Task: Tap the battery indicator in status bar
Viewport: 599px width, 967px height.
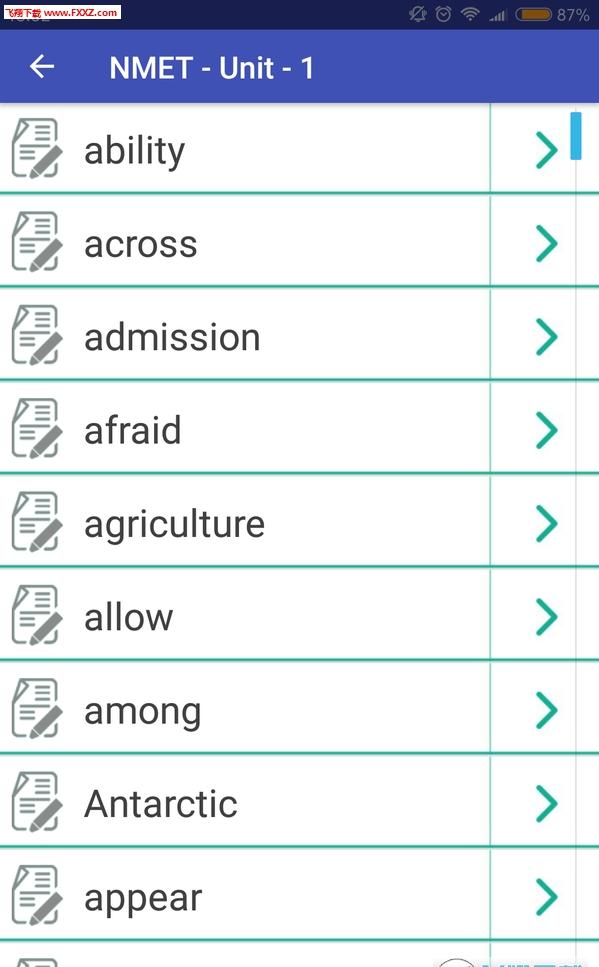Action: pyautogui.click(x=534, y=14)
